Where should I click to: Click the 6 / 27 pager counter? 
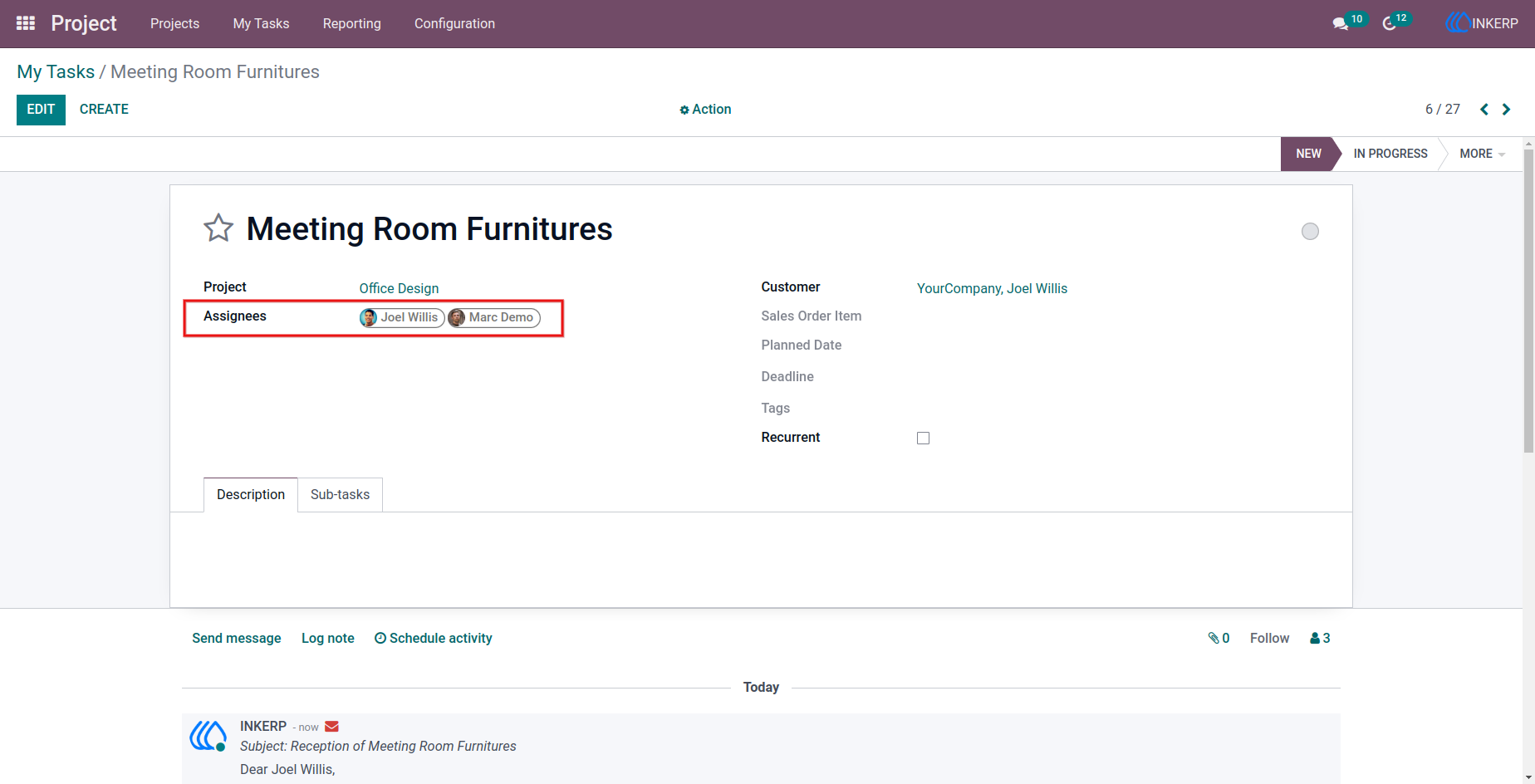coord(1442,110)
